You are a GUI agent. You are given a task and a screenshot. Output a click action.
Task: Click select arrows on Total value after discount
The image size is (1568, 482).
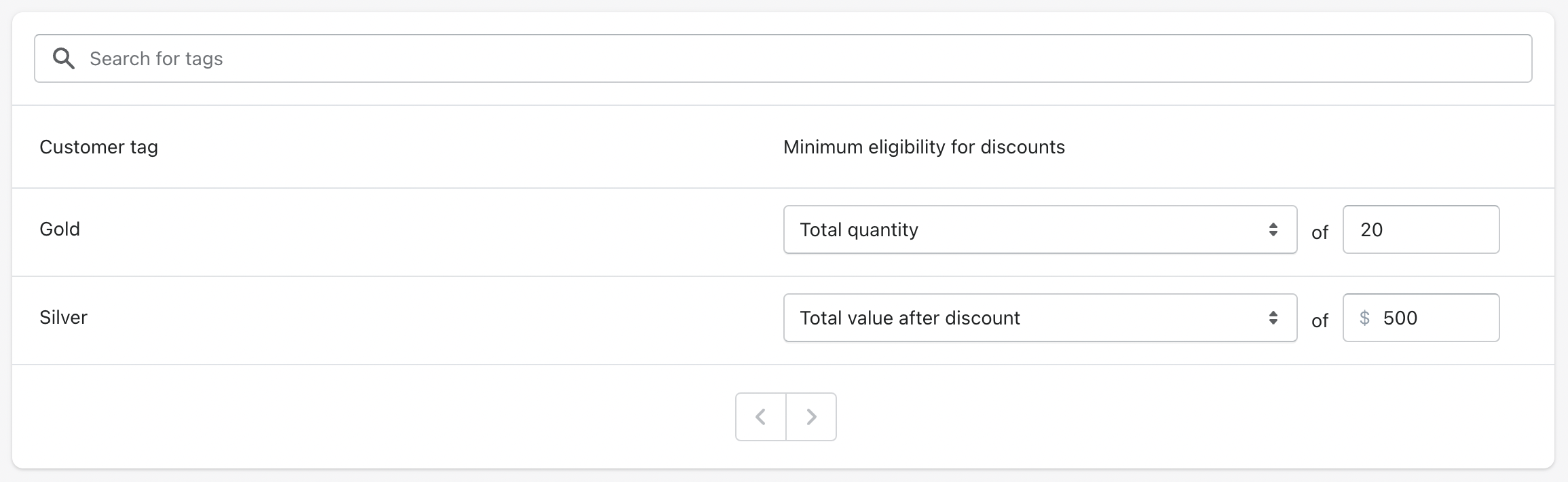(x=1273, y=318)
